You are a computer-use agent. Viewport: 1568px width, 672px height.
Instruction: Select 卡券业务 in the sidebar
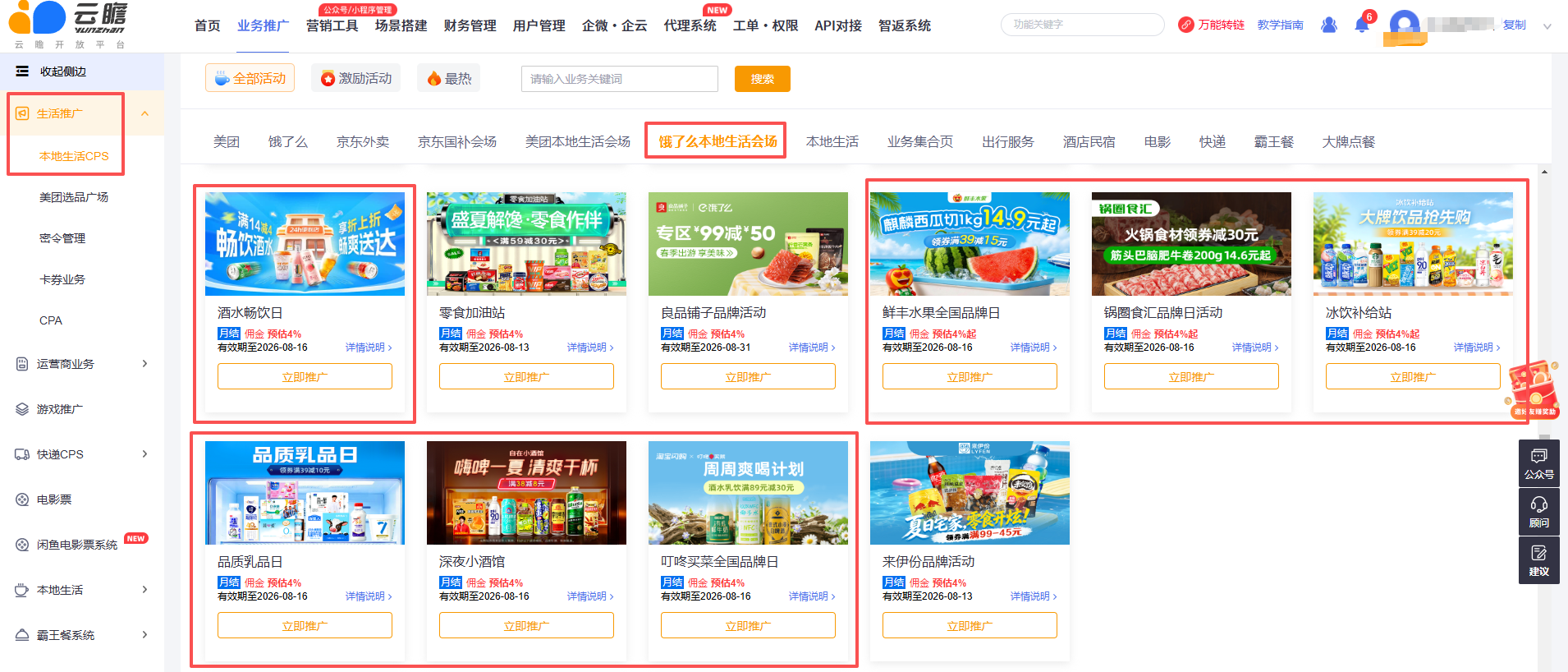[x=62, y=279]
